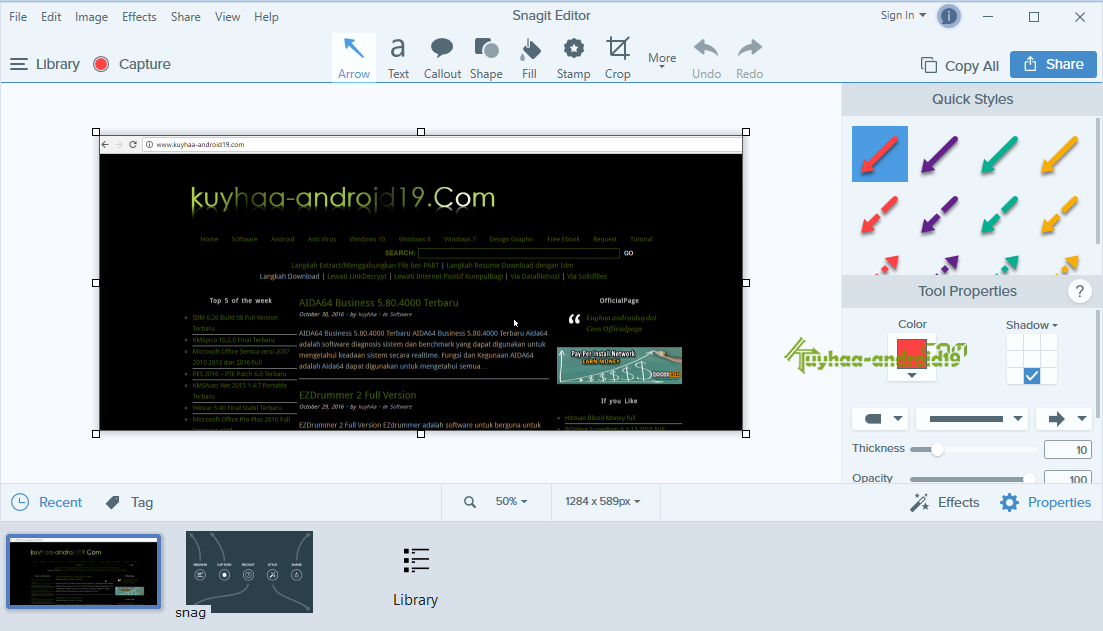The height and width of the screenshot is (631, 1103).
Task: Click the Copy All button
Action: coord(959,65)
